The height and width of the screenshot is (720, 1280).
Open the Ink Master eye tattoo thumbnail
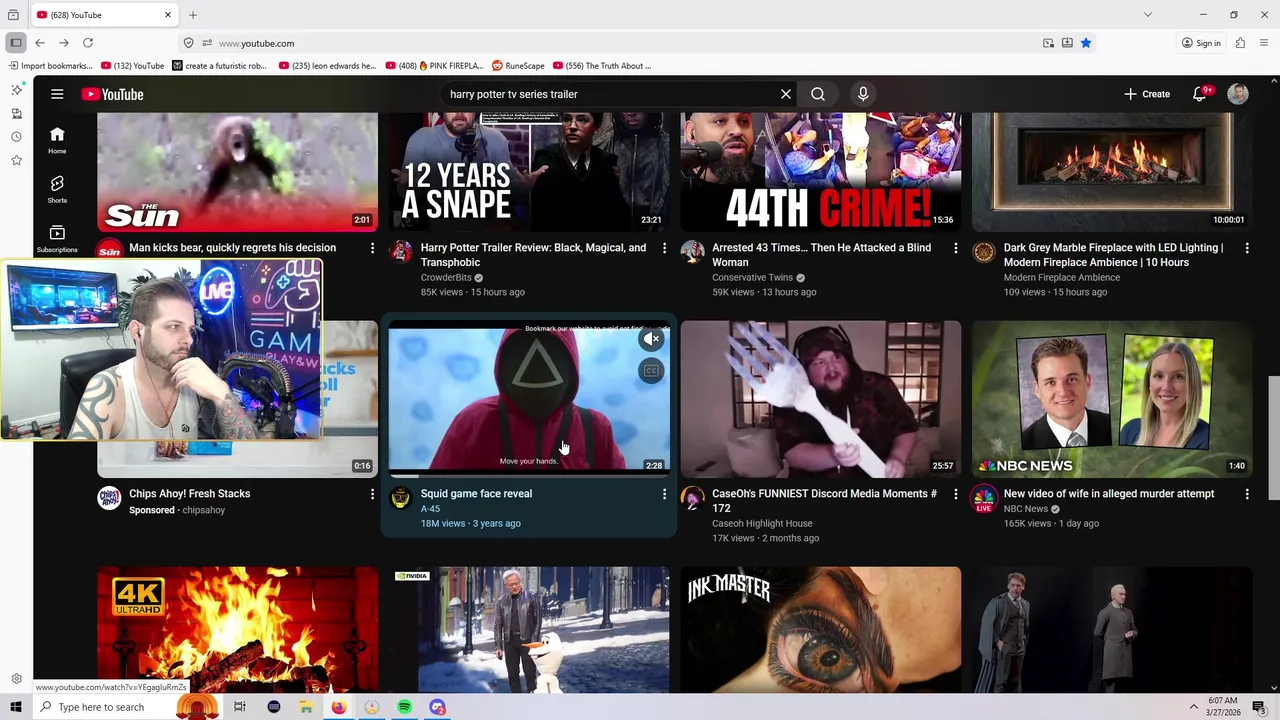tap(821, 630)
